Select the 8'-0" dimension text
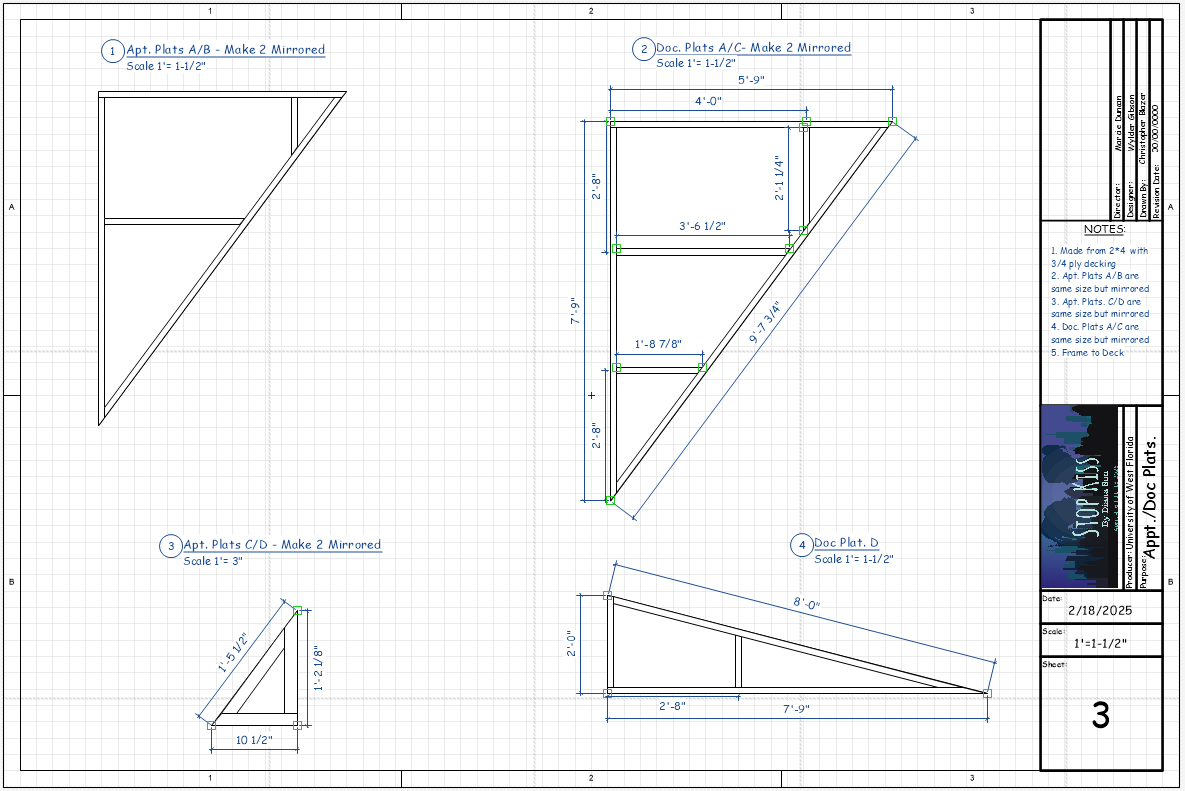Screen dimensions: 1185x791 click(x=806, y=603)
